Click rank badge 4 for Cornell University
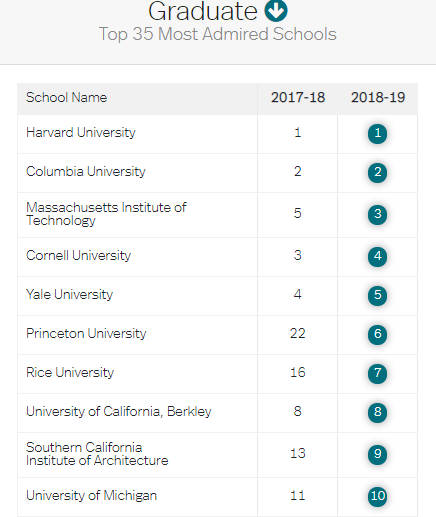 (377, 257)
